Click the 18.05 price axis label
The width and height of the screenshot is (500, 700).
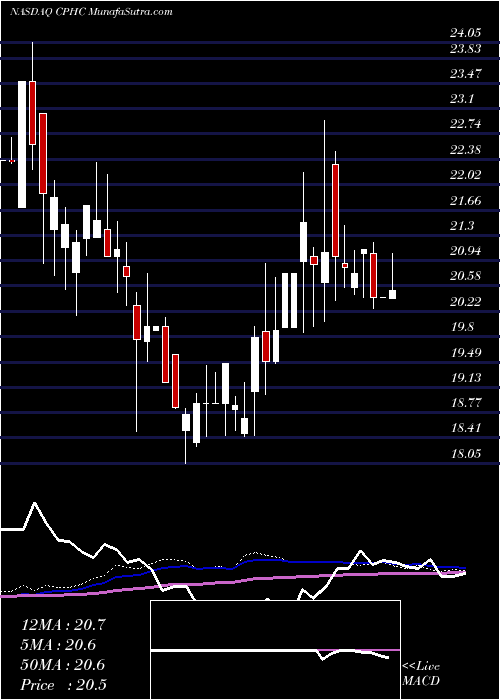465,454
